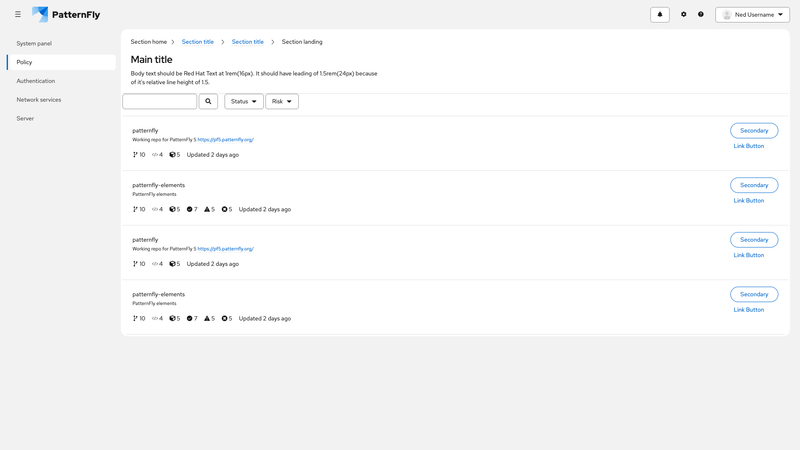This screenshot has width=800, height=450.
Task: Click cube icon in last patternfly-elements row
Action: click(172, 318)
